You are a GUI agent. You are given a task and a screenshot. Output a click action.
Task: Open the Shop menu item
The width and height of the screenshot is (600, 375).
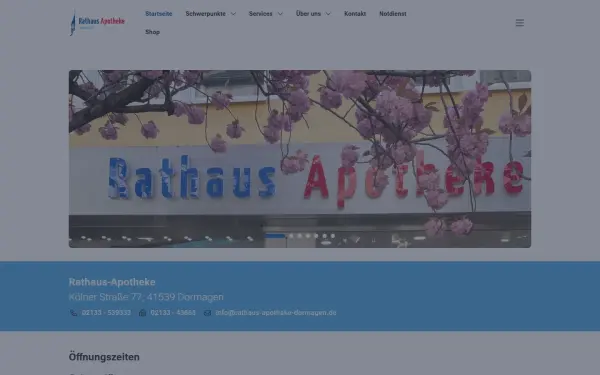[153, 32]
